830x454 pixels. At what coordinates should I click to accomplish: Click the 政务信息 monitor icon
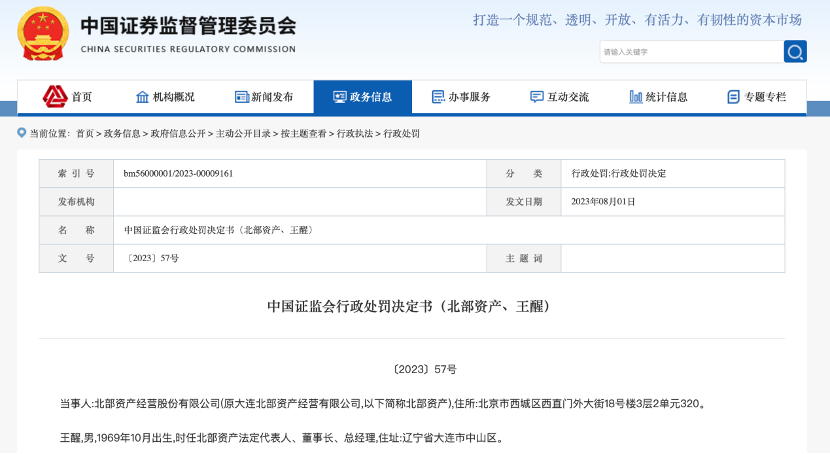point(339,97)
